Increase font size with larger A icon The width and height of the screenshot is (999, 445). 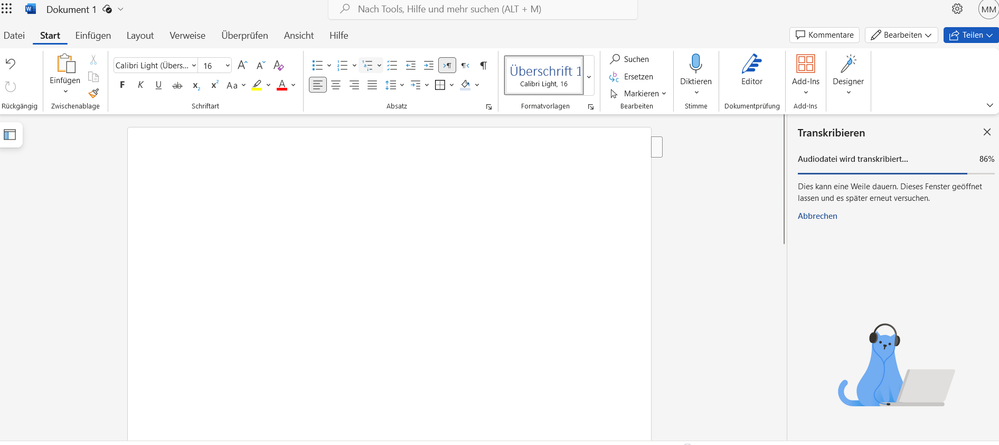click(x=242, y=65)
